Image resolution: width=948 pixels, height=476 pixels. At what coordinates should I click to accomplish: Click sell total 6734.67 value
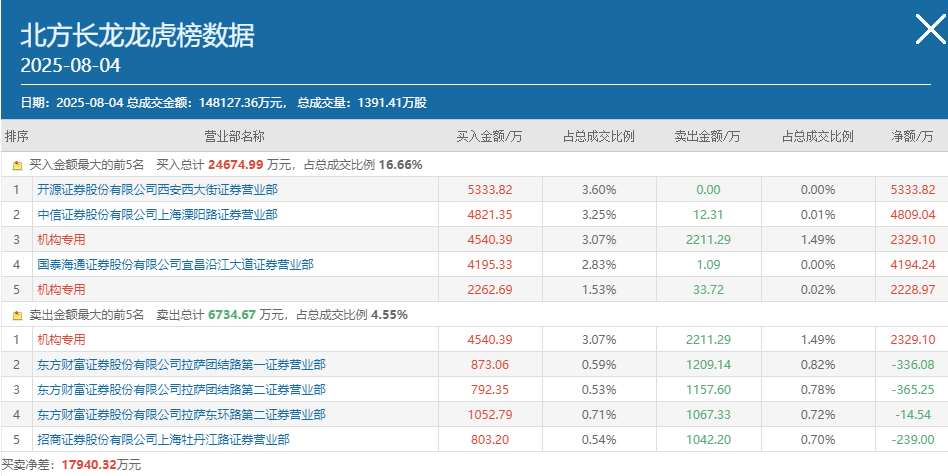(232, 315)
